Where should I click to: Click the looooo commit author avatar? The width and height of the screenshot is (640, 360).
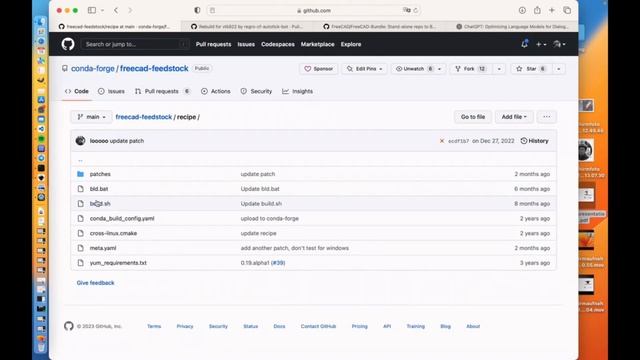80,141
